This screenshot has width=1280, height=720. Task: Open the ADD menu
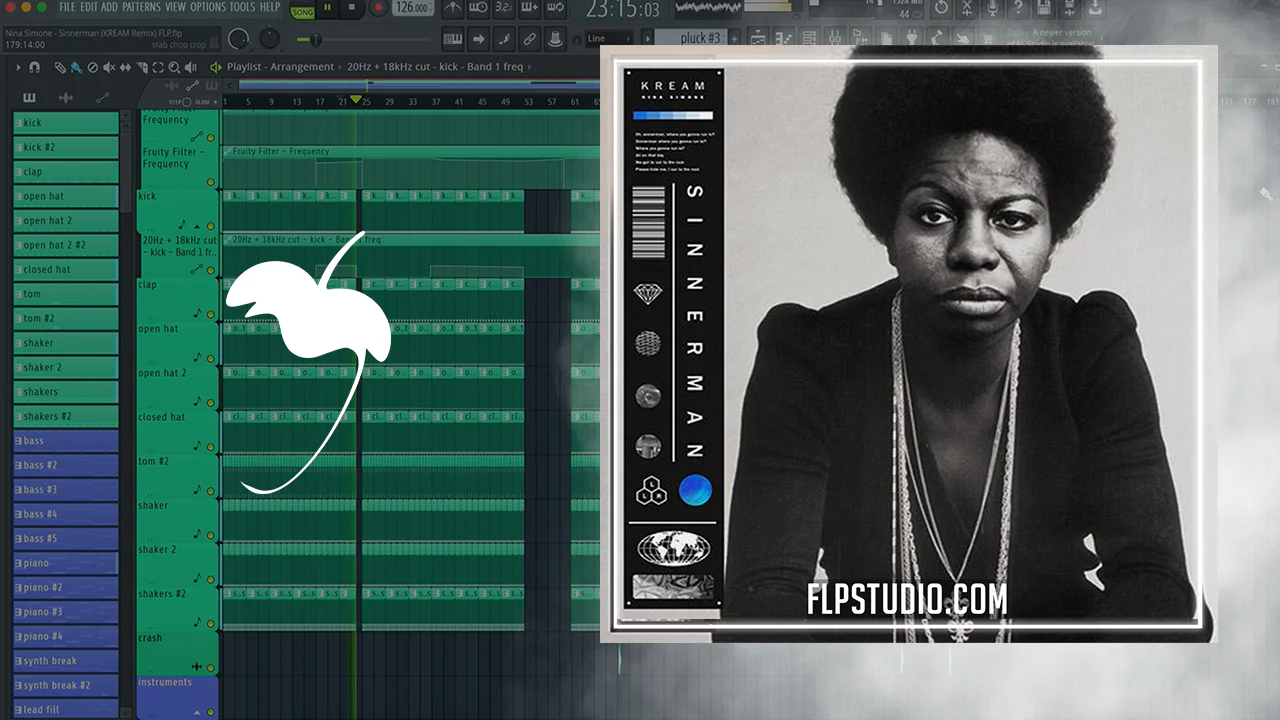109,7
